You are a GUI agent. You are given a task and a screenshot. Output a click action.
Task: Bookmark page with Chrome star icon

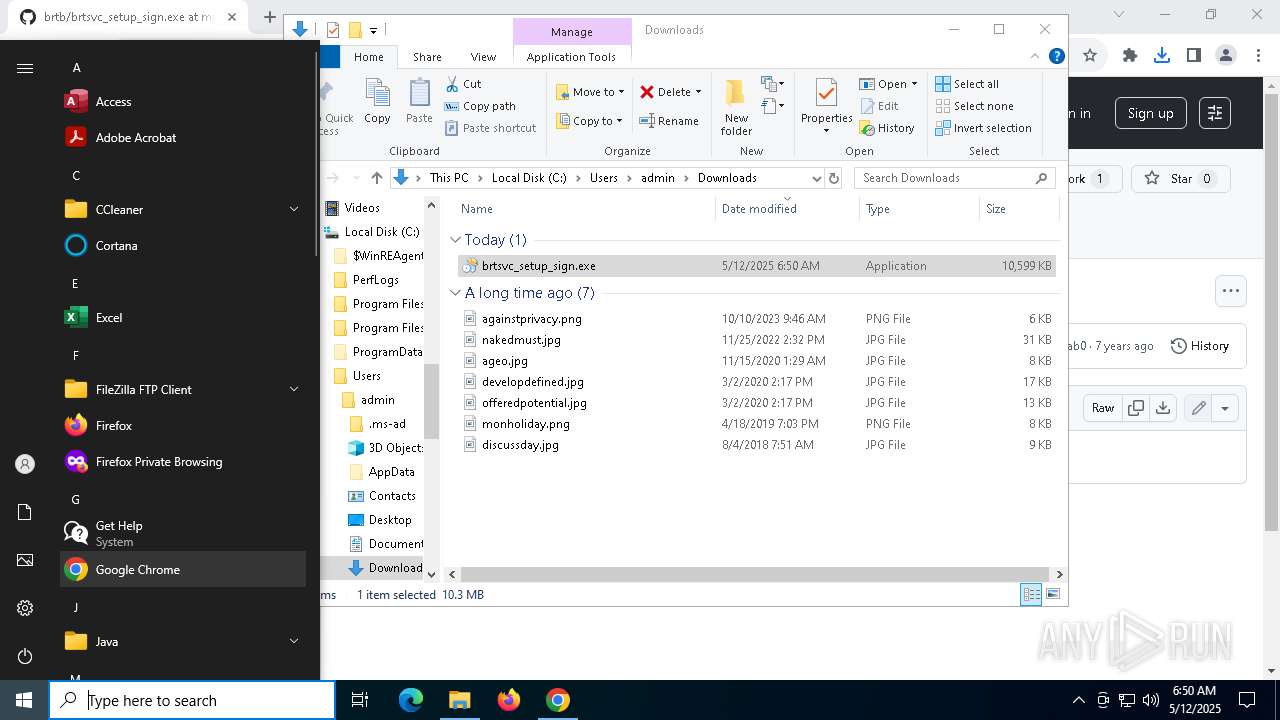pos(1090,56)
